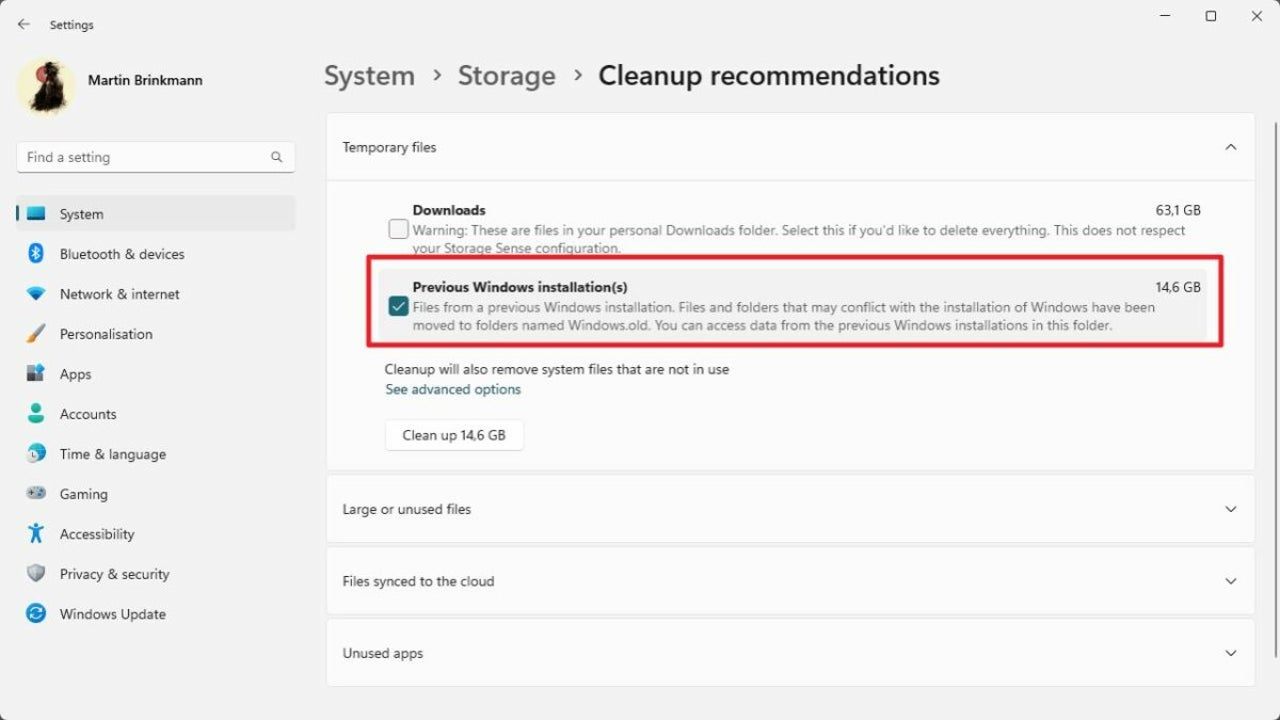Open Time & language via its clock icon
The width and height of the screenshot is (1280, 720).
[36, 454]
